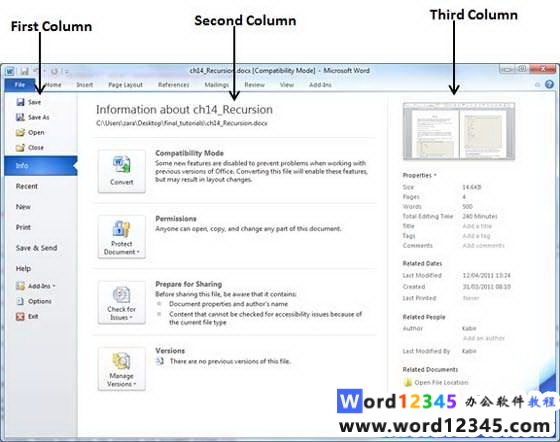
Task: Switch to the Add-Ins ribbon tab
Action: point(320,85)
